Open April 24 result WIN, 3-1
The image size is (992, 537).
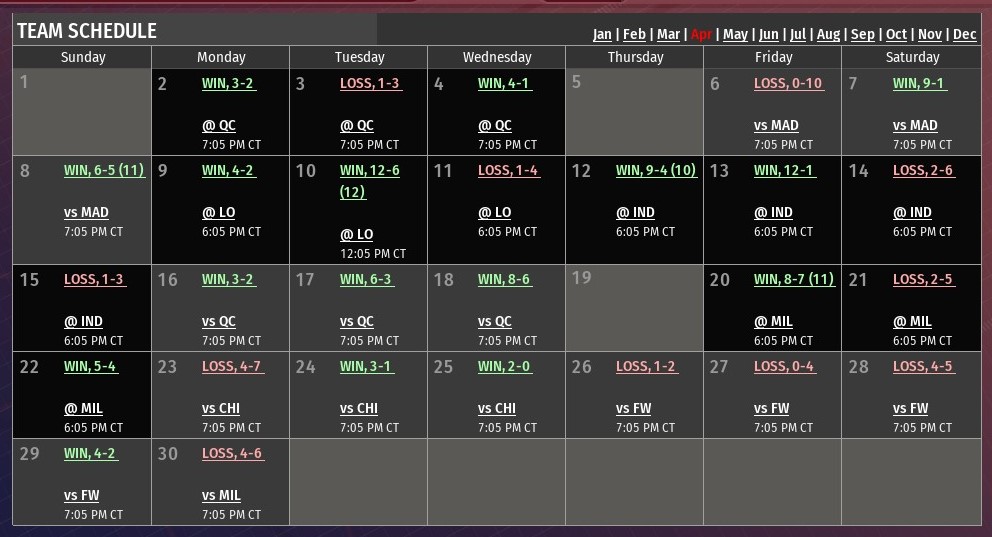[x=366, y=366]
